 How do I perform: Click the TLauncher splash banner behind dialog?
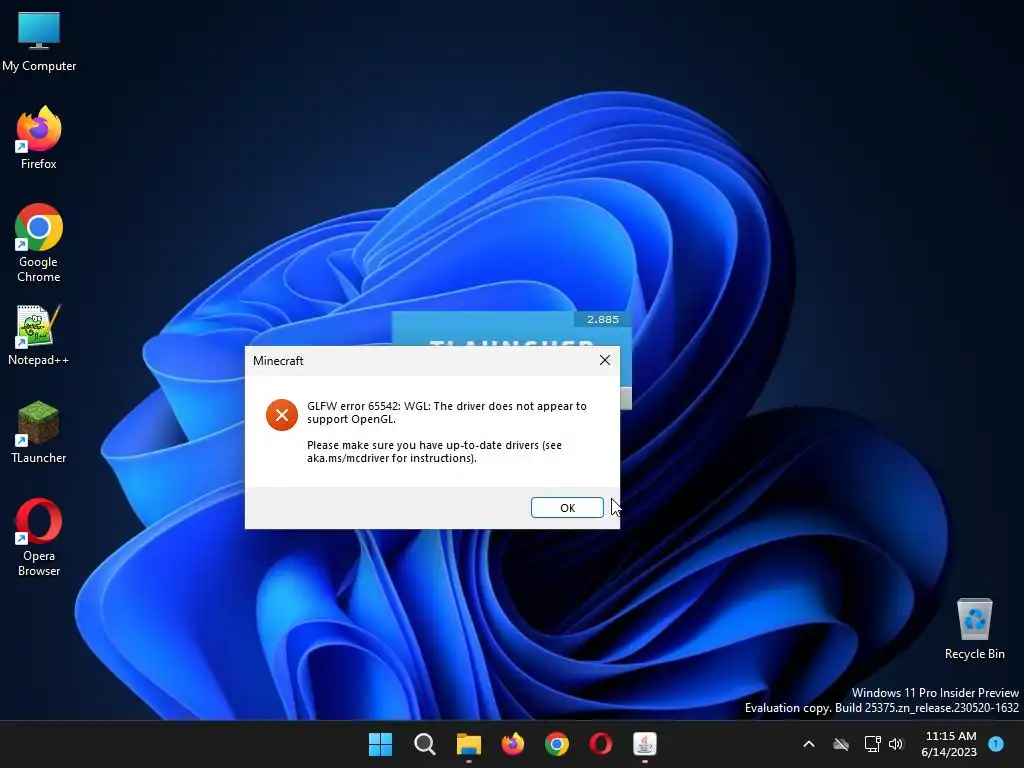(x=511, y=329)
